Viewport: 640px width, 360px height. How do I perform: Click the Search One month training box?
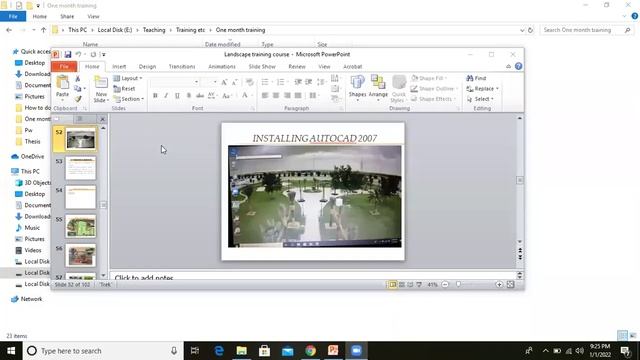click(x=587, y=30)
